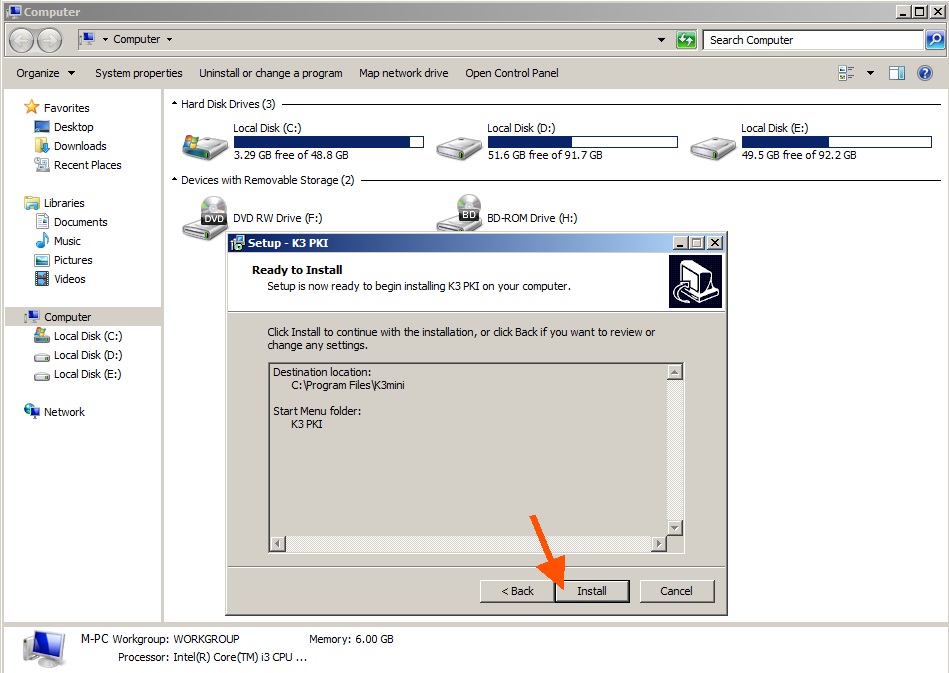Expand dropdown arrow after Computer in address bar
Image resolution: width=949 pixels, height=673 pixels.
[x=169, y=39]
